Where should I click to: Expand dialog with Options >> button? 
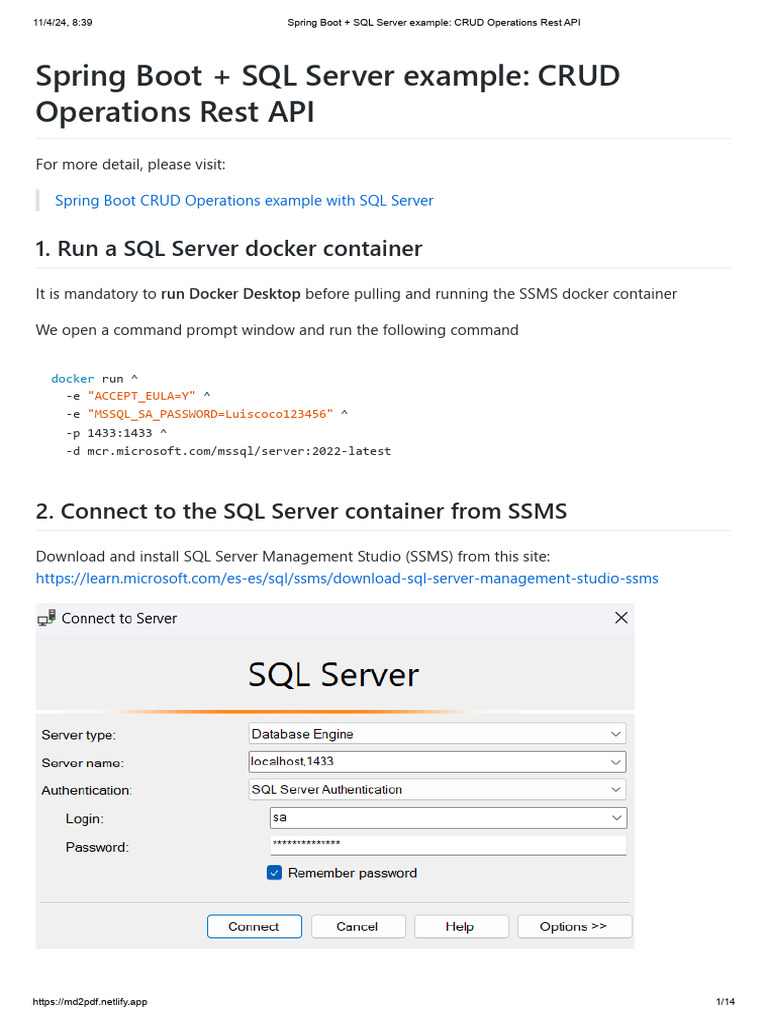point(573,927)
